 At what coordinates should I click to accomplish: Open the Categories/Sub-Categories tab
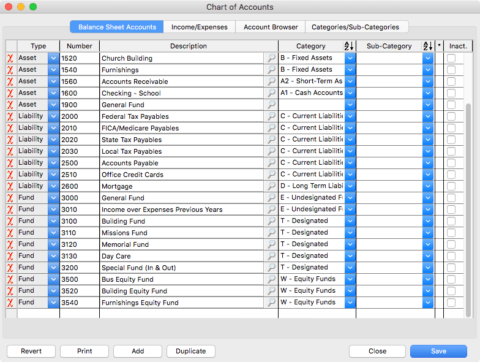tap(355, 27)
